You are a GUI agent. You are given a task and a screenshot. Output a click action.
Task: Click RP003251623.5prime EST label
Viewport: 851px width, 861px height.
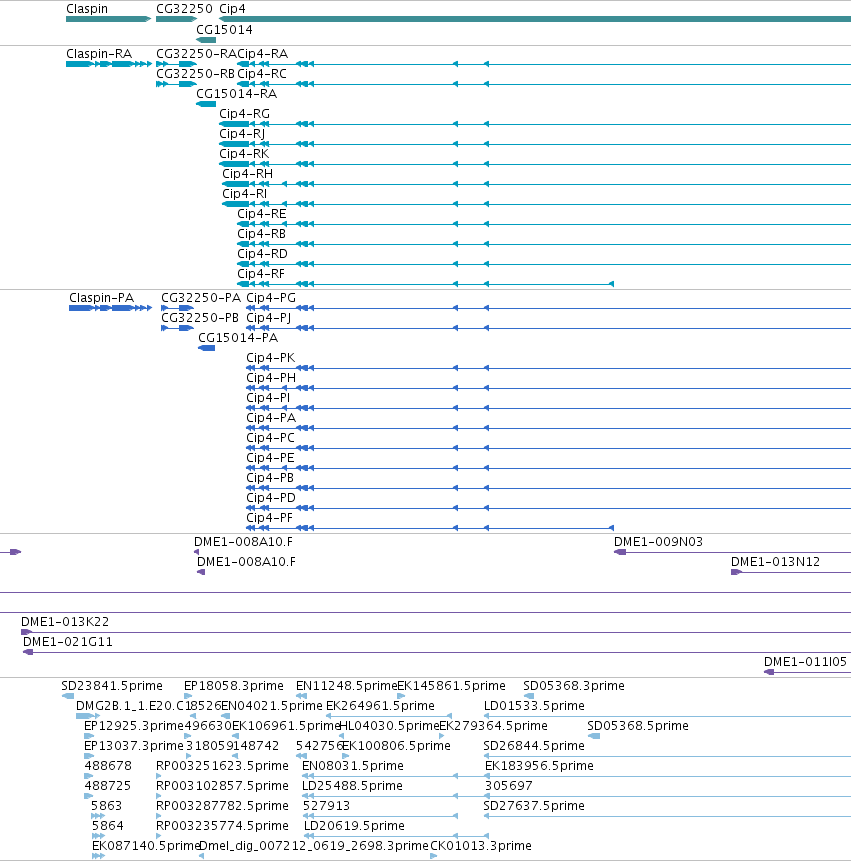pyautogui.click(x=222, y=766)
